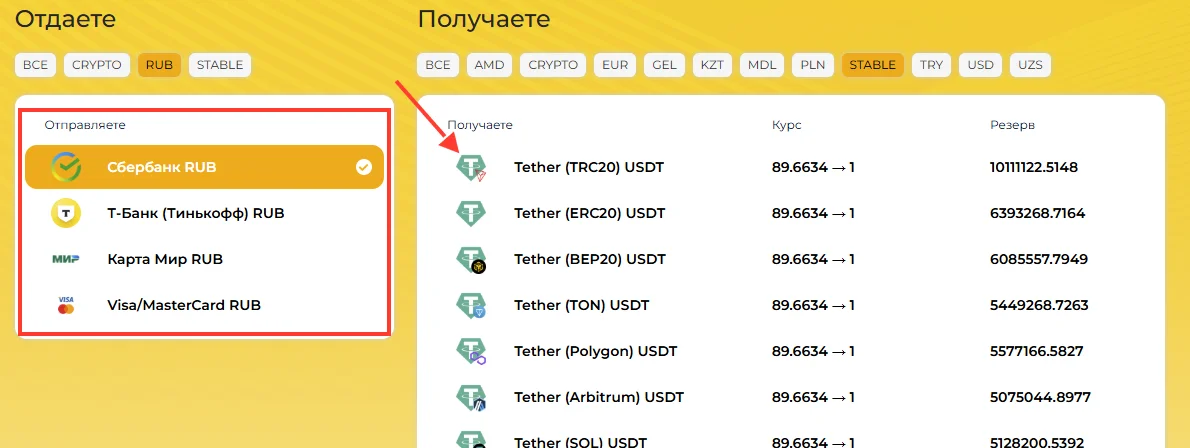This screenshot has height=448, width=1190.
Task: Click the Mir card logo icon
Action: point(66,260)
